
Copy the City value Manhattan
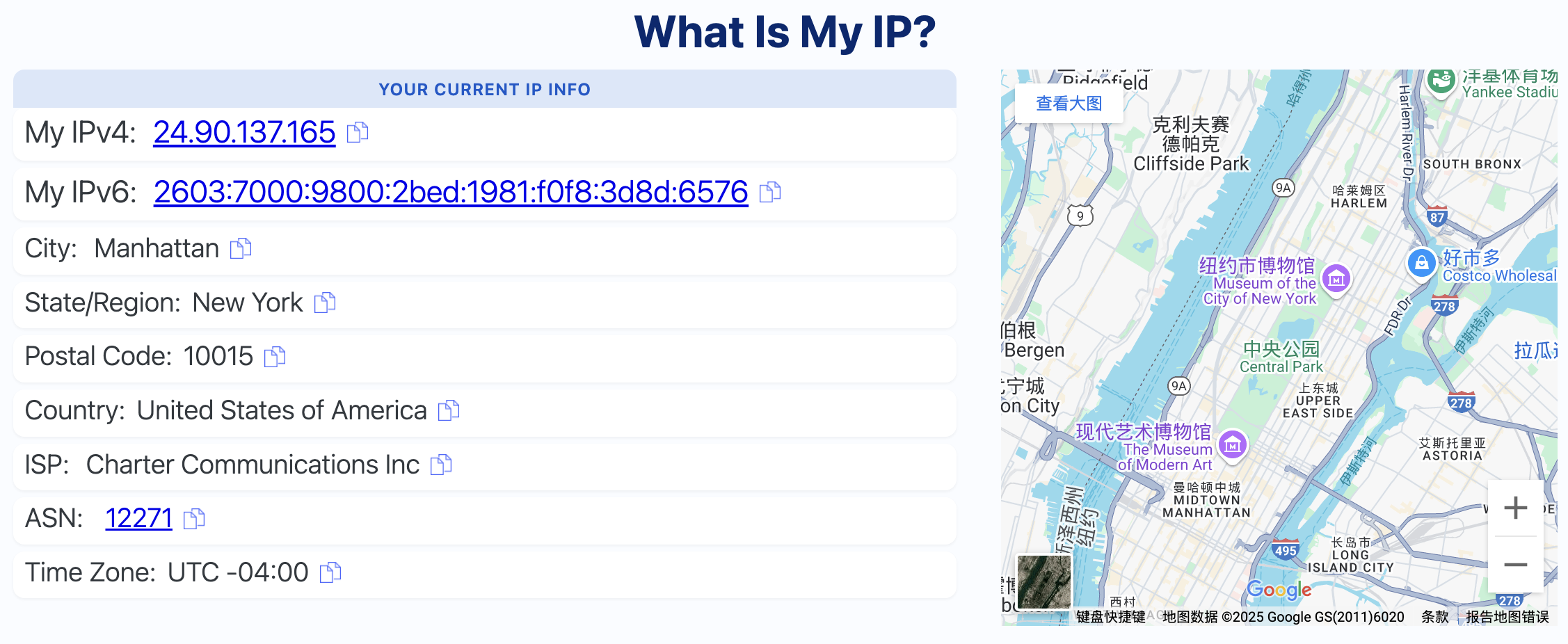click(241, 248)
